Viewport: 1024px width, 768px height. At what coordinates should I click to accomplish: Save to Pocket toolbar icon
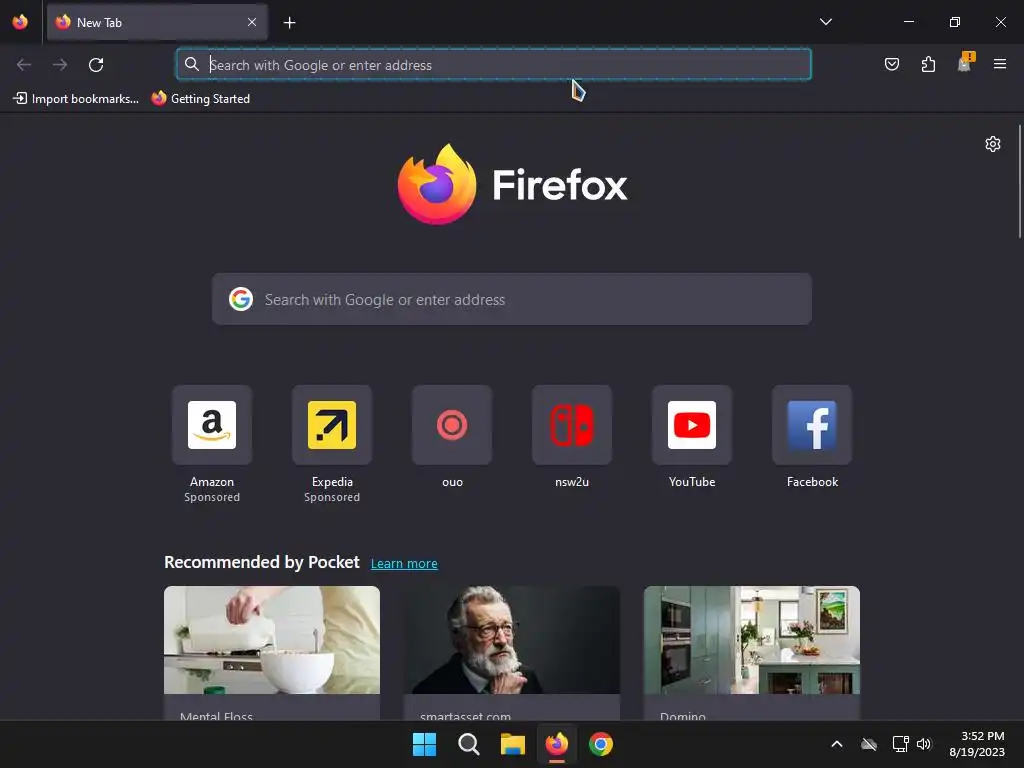point(891,64)
